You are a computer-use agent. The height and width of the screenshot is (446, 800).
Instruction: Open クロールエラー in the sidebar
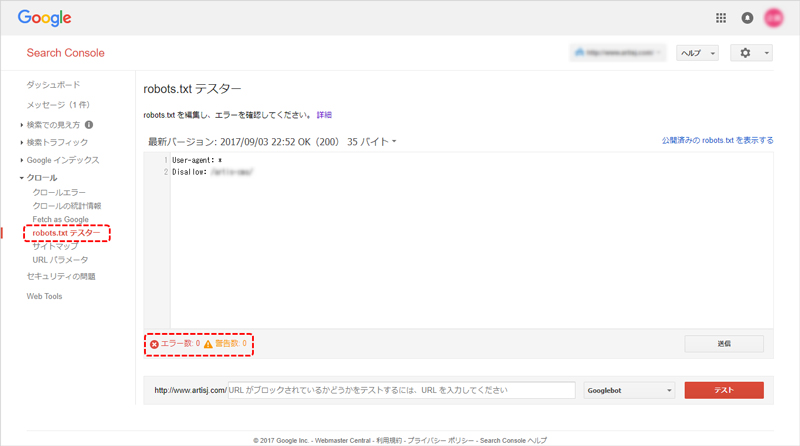click(x=59, y=192)
